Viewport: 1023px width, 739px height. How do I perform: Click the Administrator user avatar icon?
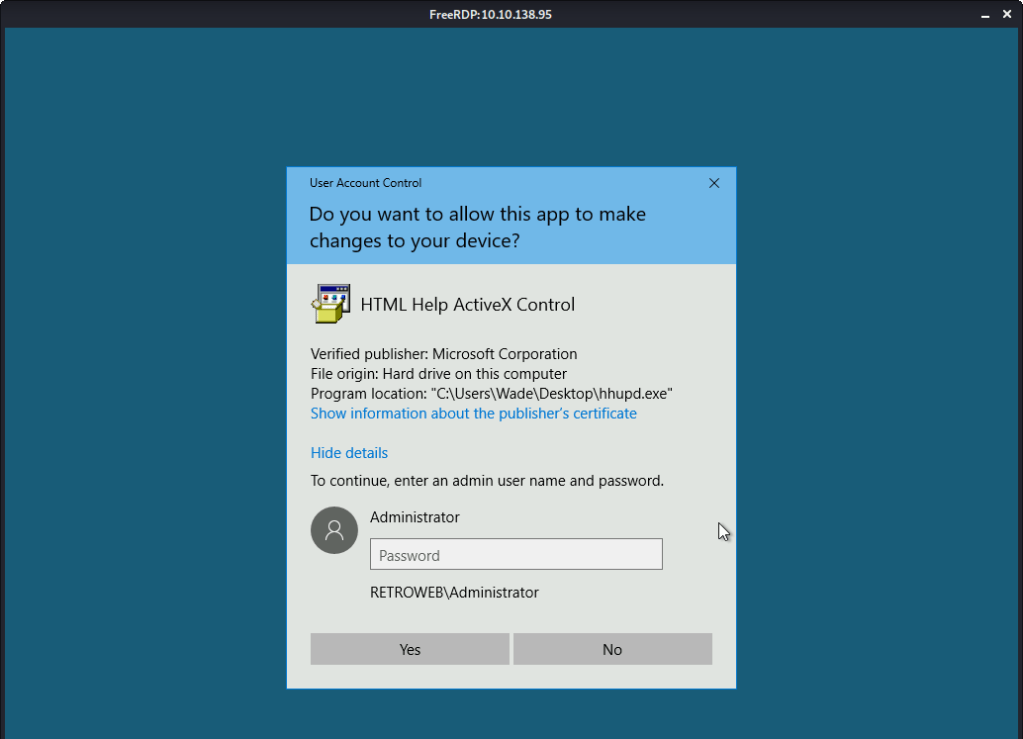pos(334,530)
